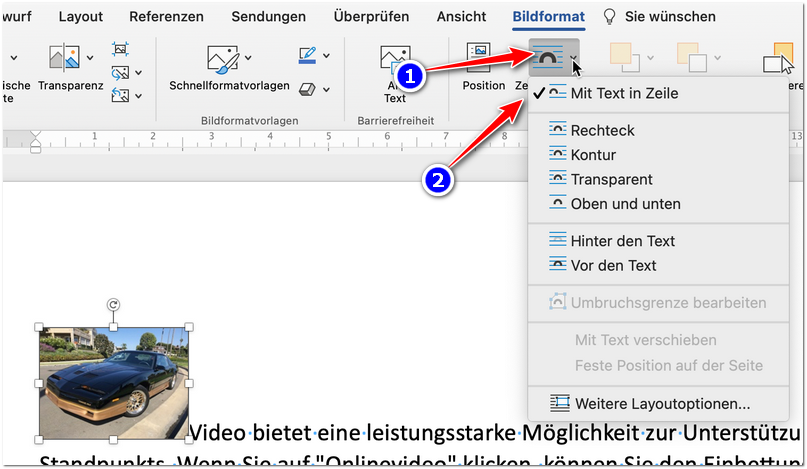Select the Bildrahmen pen border icon
The height and width of the screenshot is (469, 807).
[x=308, y=56]
